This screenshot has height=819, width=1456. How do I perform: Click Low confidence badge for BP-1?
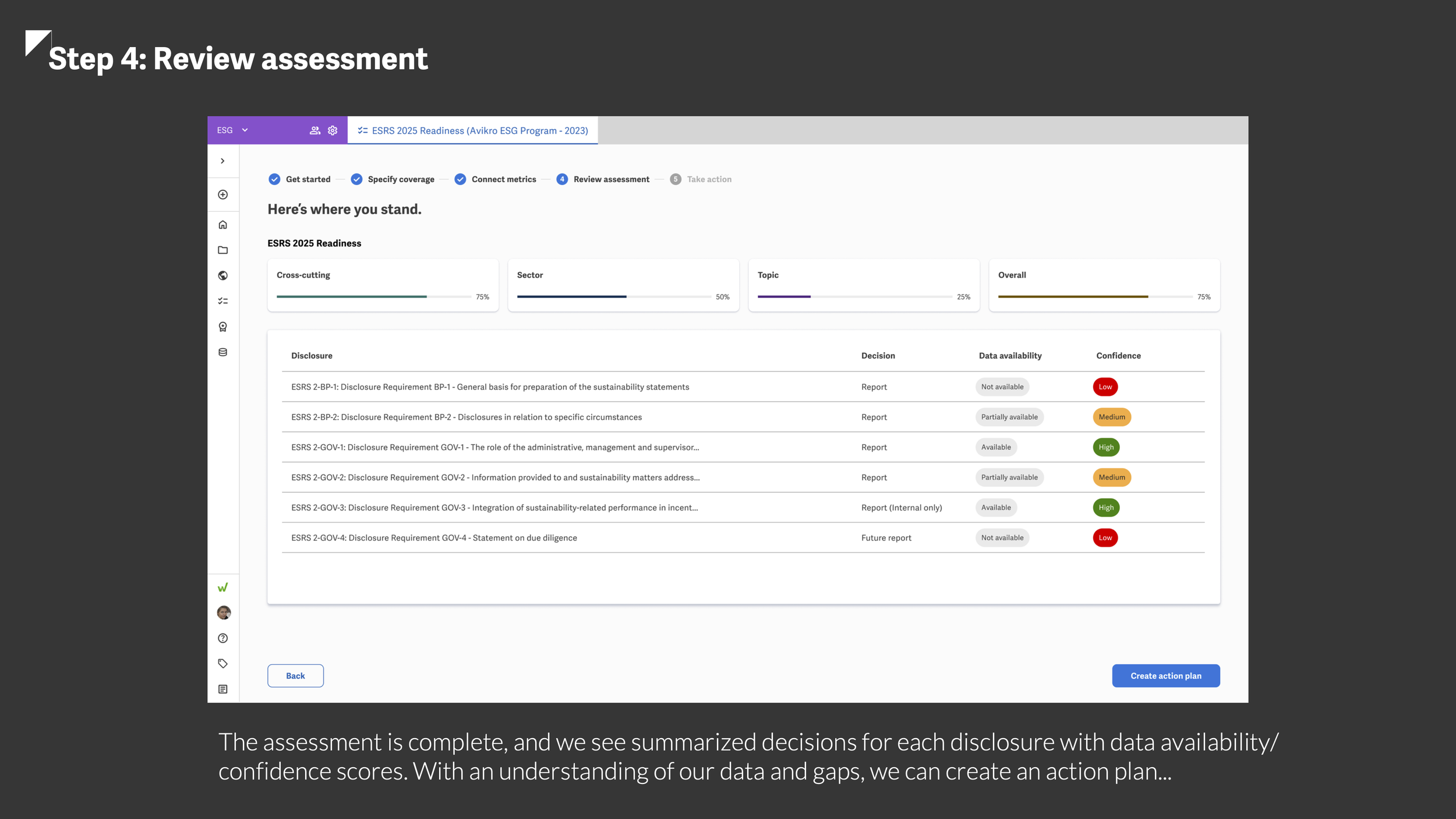click(x=1105, y=387)
